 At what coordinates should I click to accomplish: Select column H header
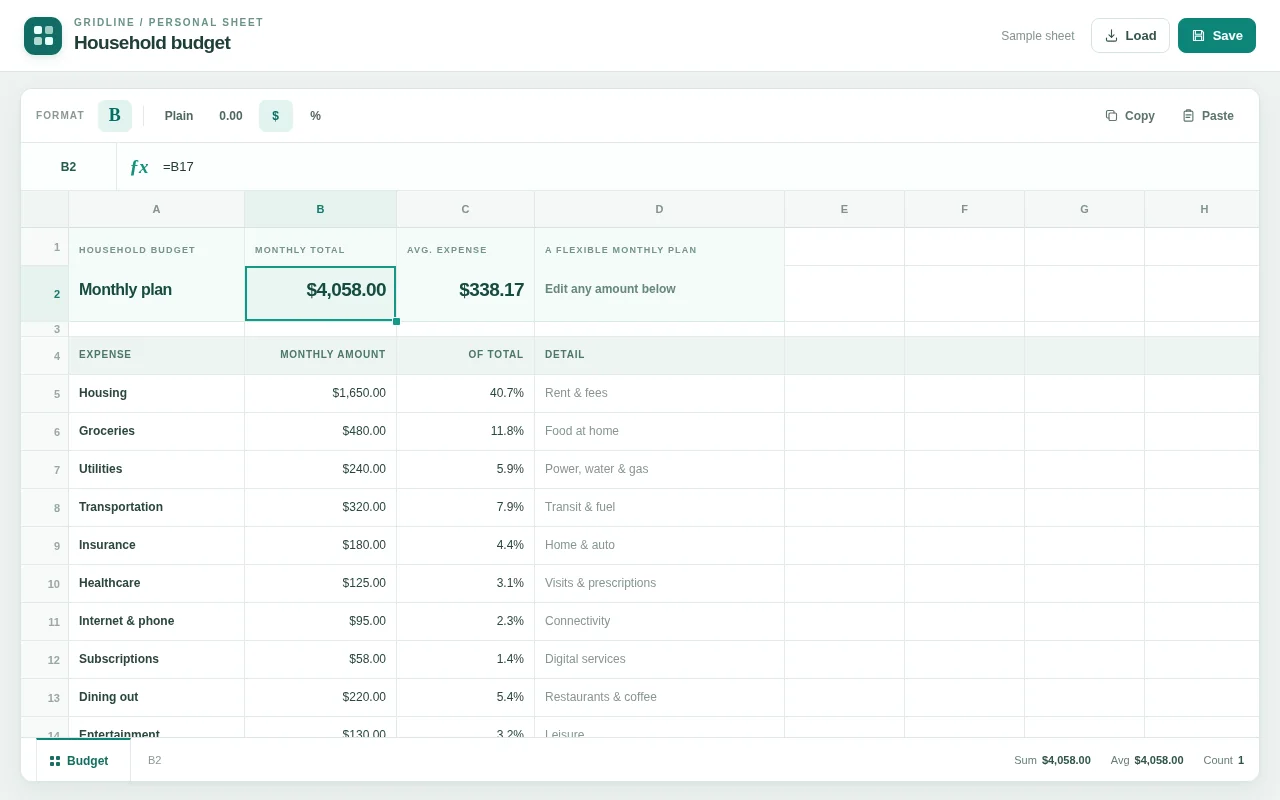click(1202, 209)
